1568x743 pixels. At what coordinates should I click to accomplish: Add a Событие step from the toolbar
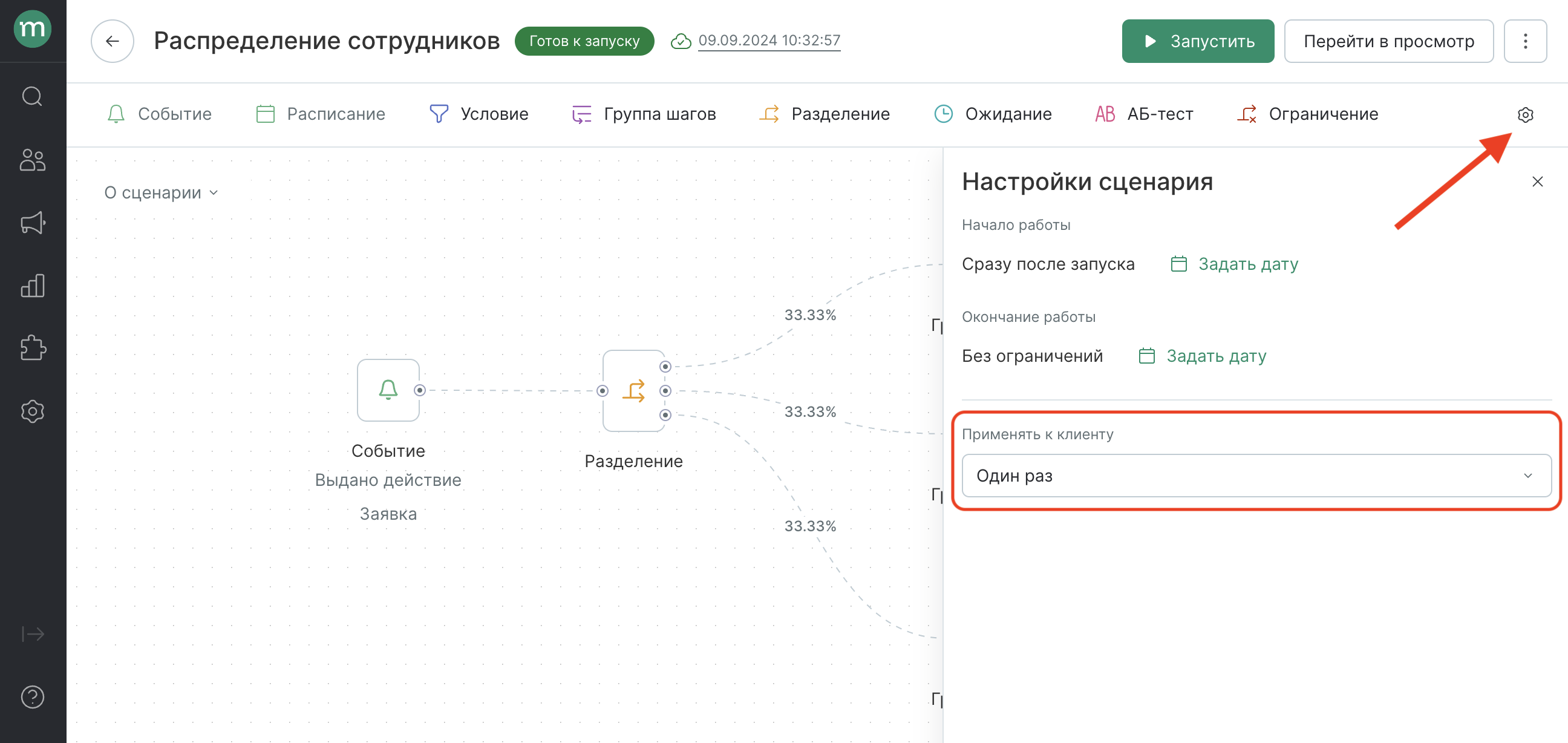click(159, 114)
